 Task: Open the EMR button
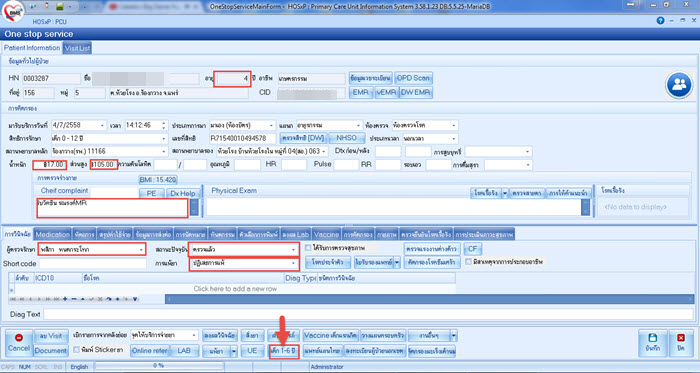pos(360,92)
